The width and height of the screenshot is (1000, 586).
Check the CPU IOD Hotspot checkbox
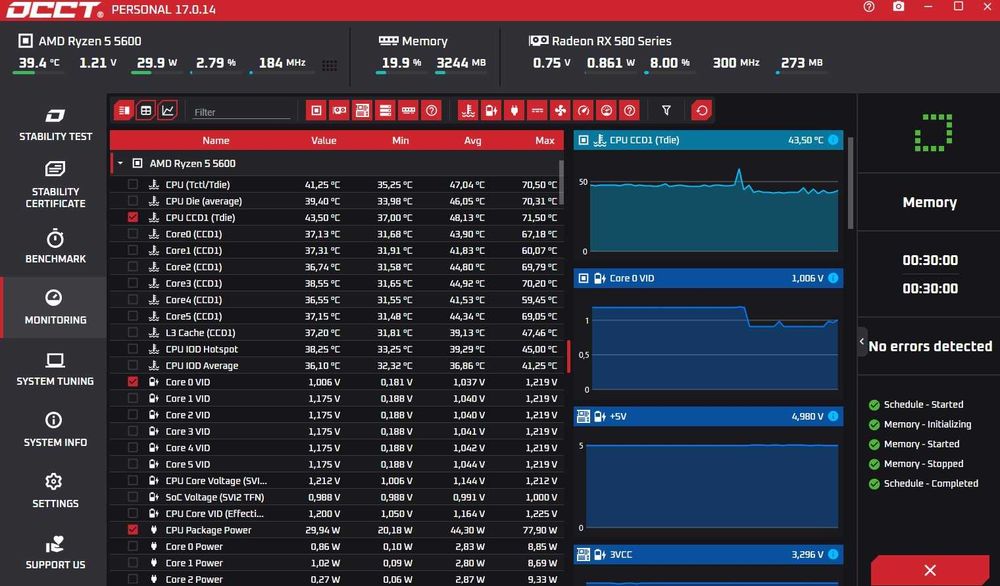point(133,349)
